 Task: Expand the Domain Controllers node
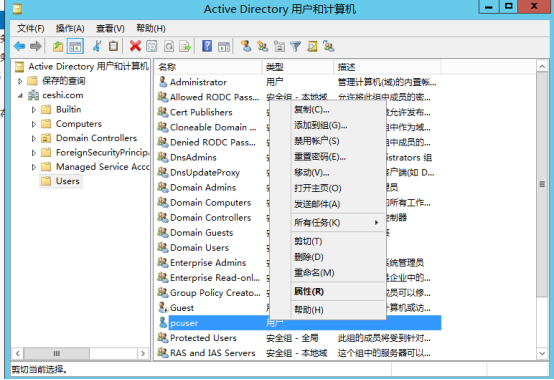point(34,138)
